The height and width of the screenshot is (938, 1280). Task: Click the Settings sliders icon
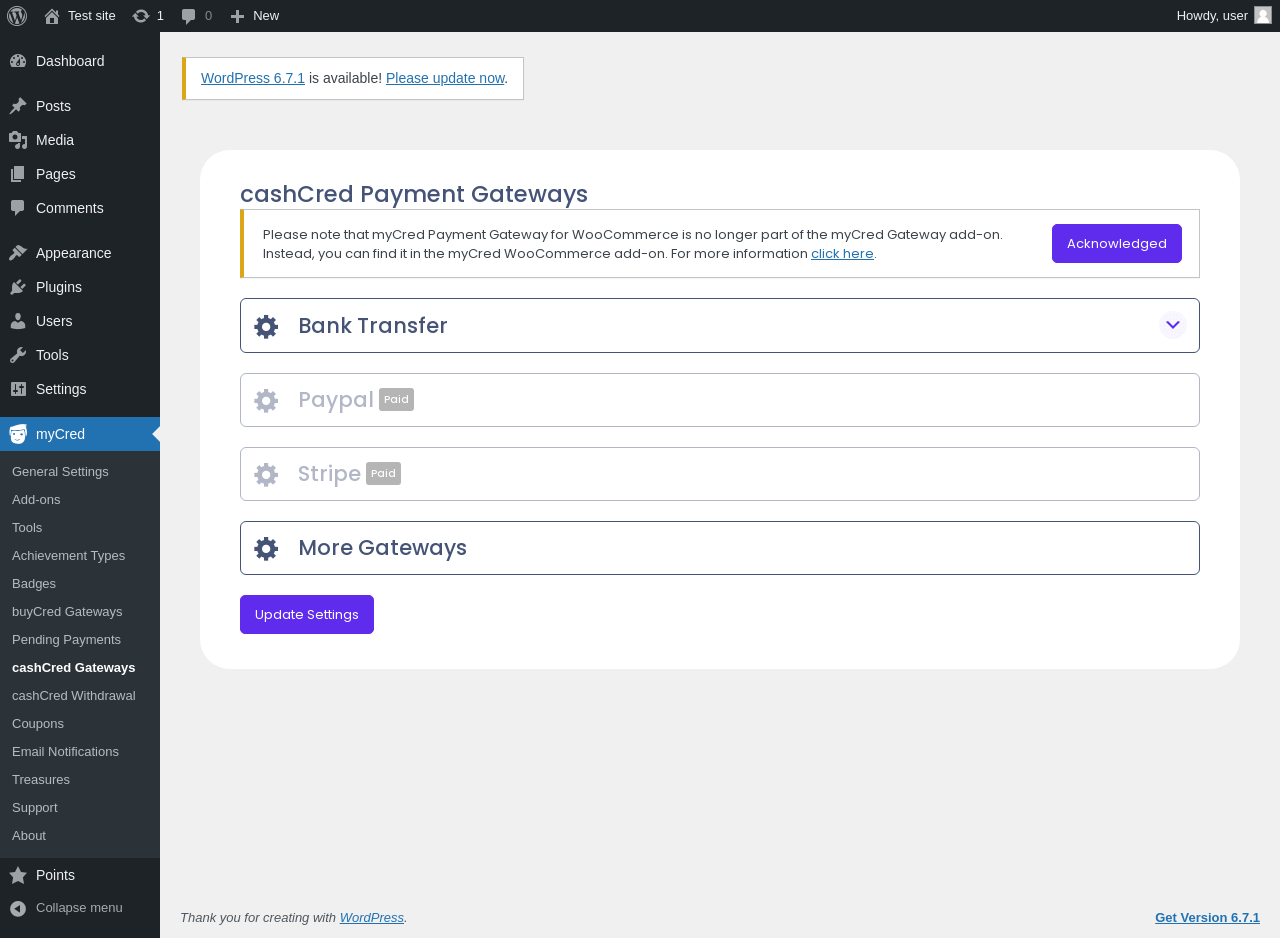click(x=18, y=389)
